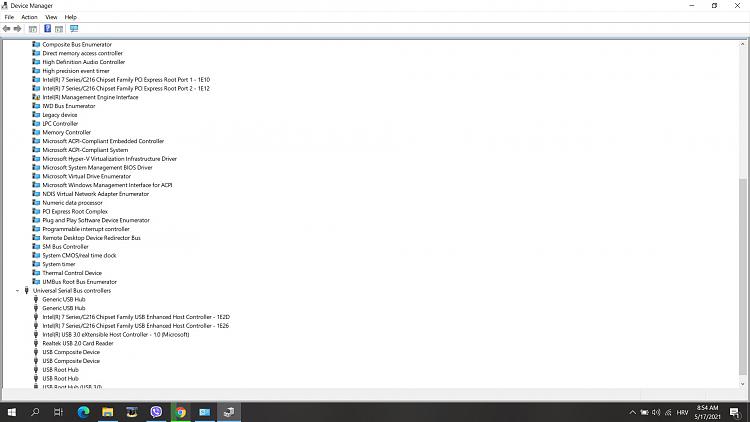Click the Forward arrow toolbar icon

[x=18, y=29]
